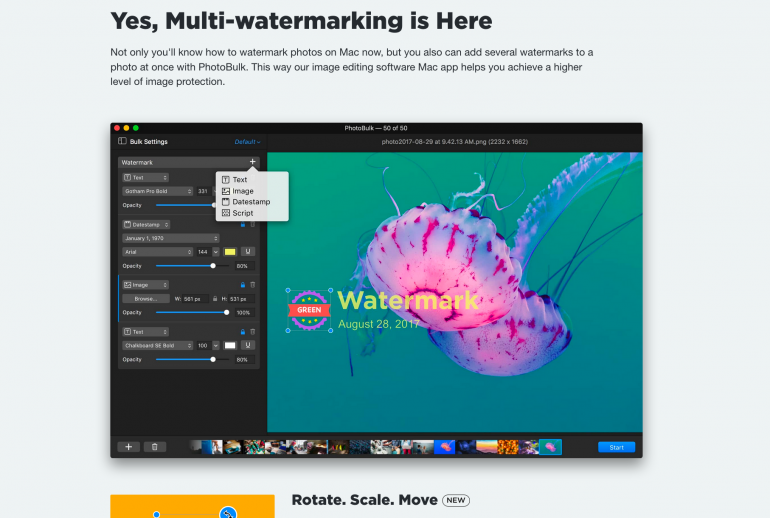The width and height of the screenshot is (770, 518).
Task: Toggle underline for the Chalkboard SE text
Action: pyautogui.click(x=247, y=345)
